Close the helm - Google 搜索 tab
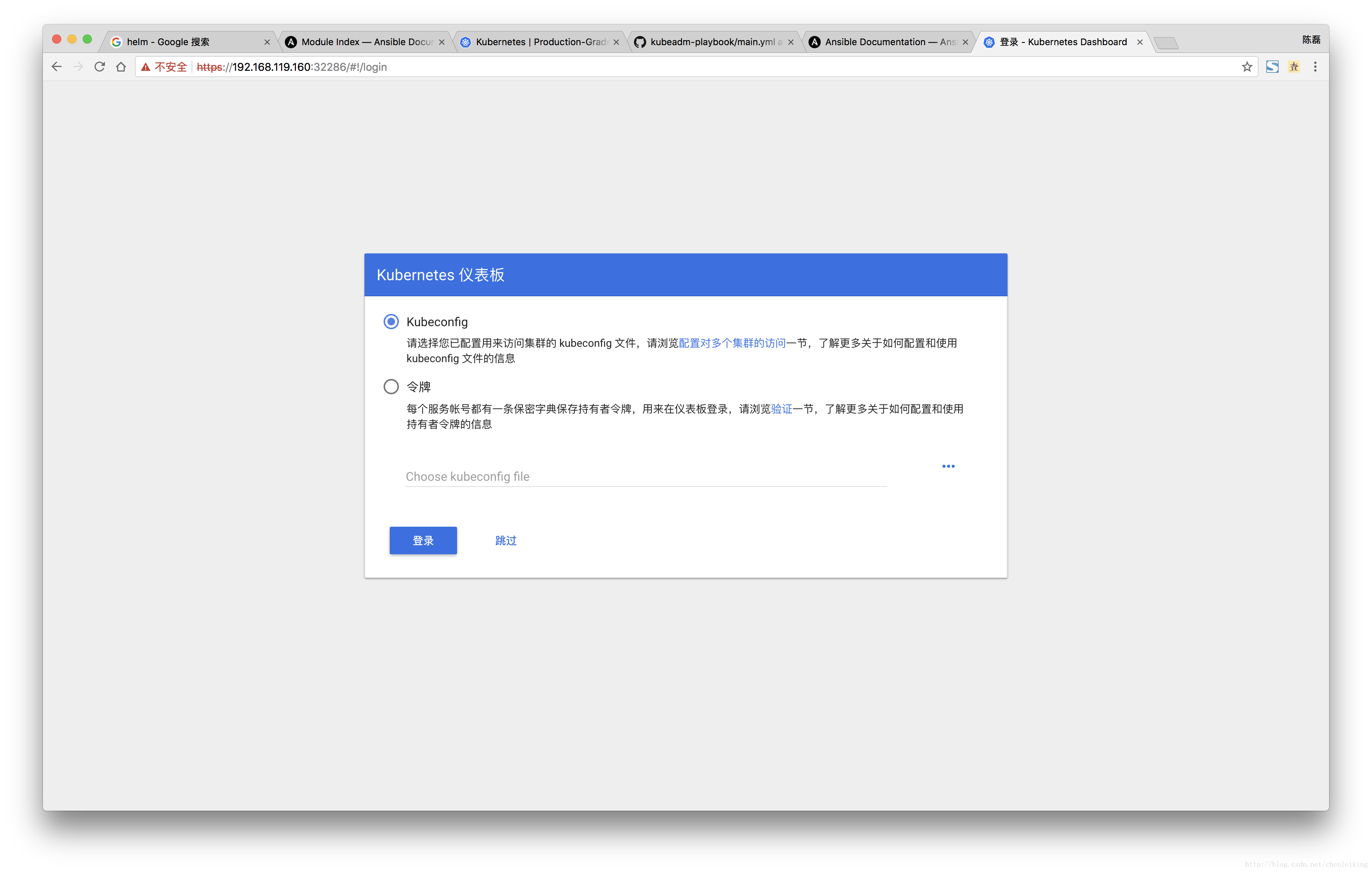 (x=267, y=42)
